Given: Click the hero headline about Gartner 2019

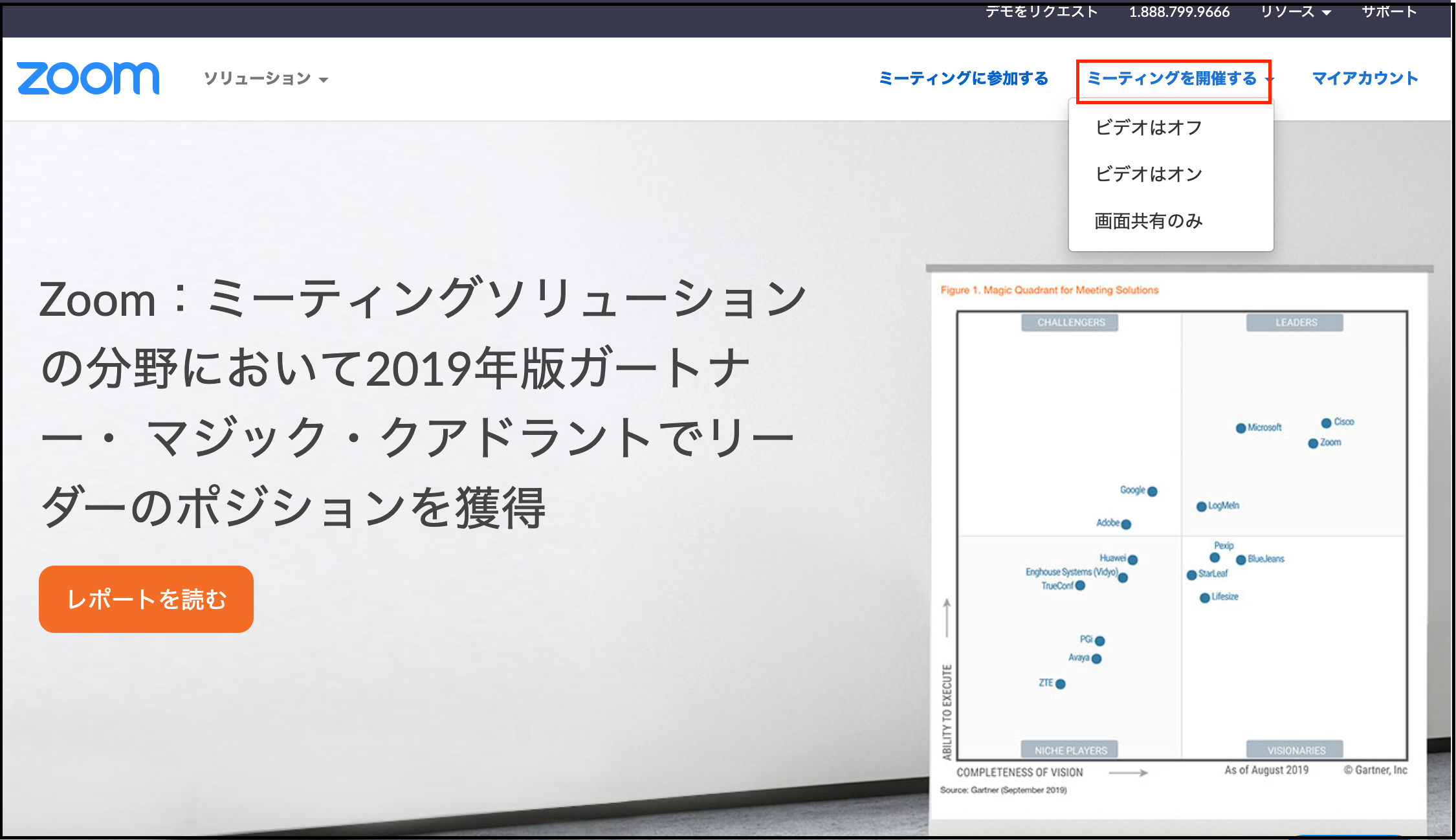Looking at the screenshot, I should coord(424,403).
